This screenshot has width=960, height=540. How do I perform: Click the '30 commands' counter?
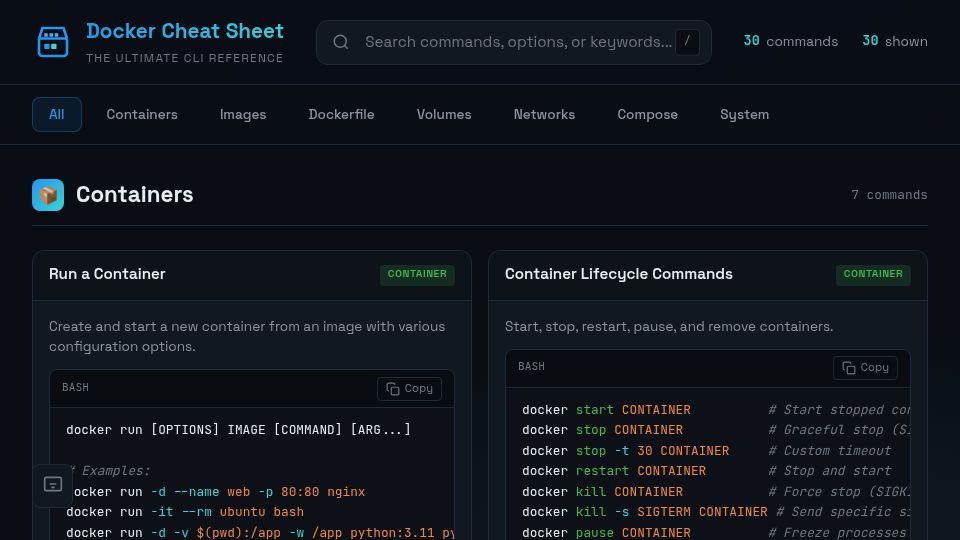(x=790, y=41)
